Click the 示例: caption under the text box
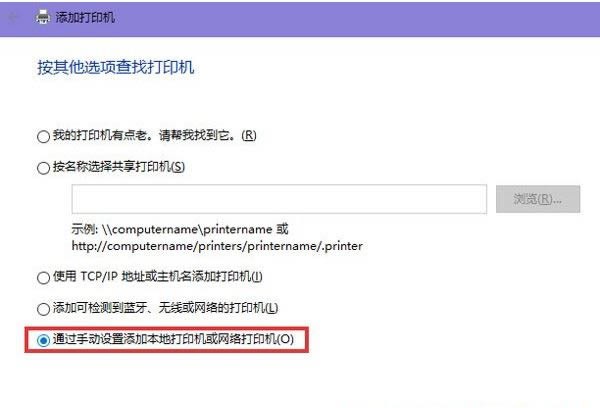 pyautogui.click(x=85, y=229)
